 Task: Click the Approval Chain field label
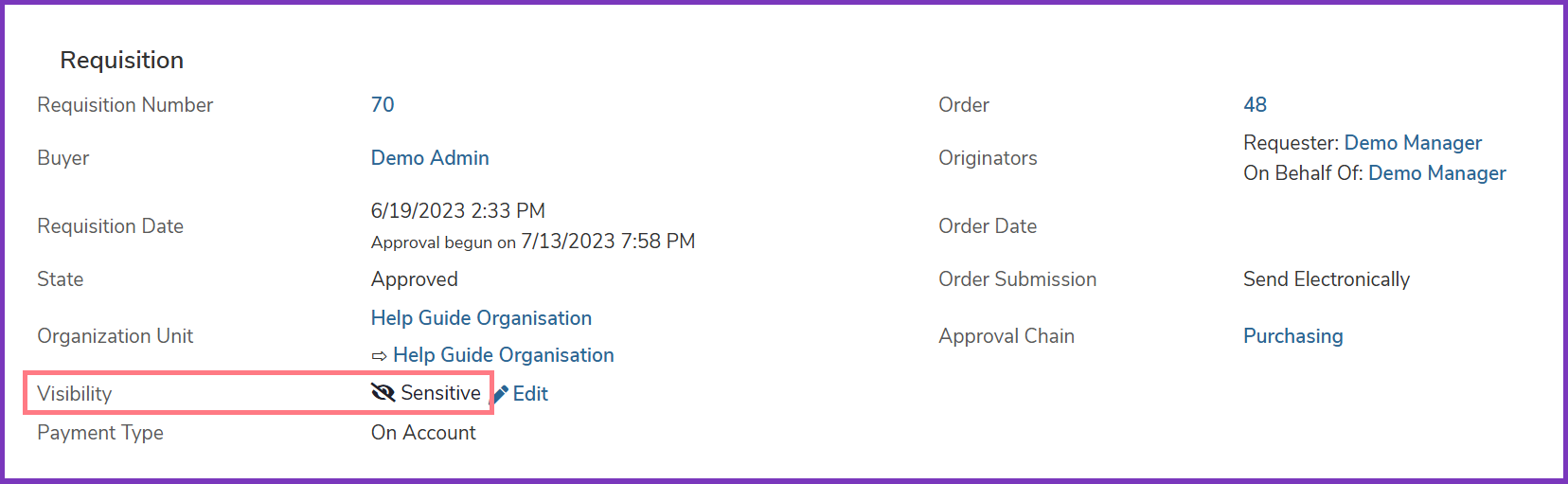click(1007, 336)
